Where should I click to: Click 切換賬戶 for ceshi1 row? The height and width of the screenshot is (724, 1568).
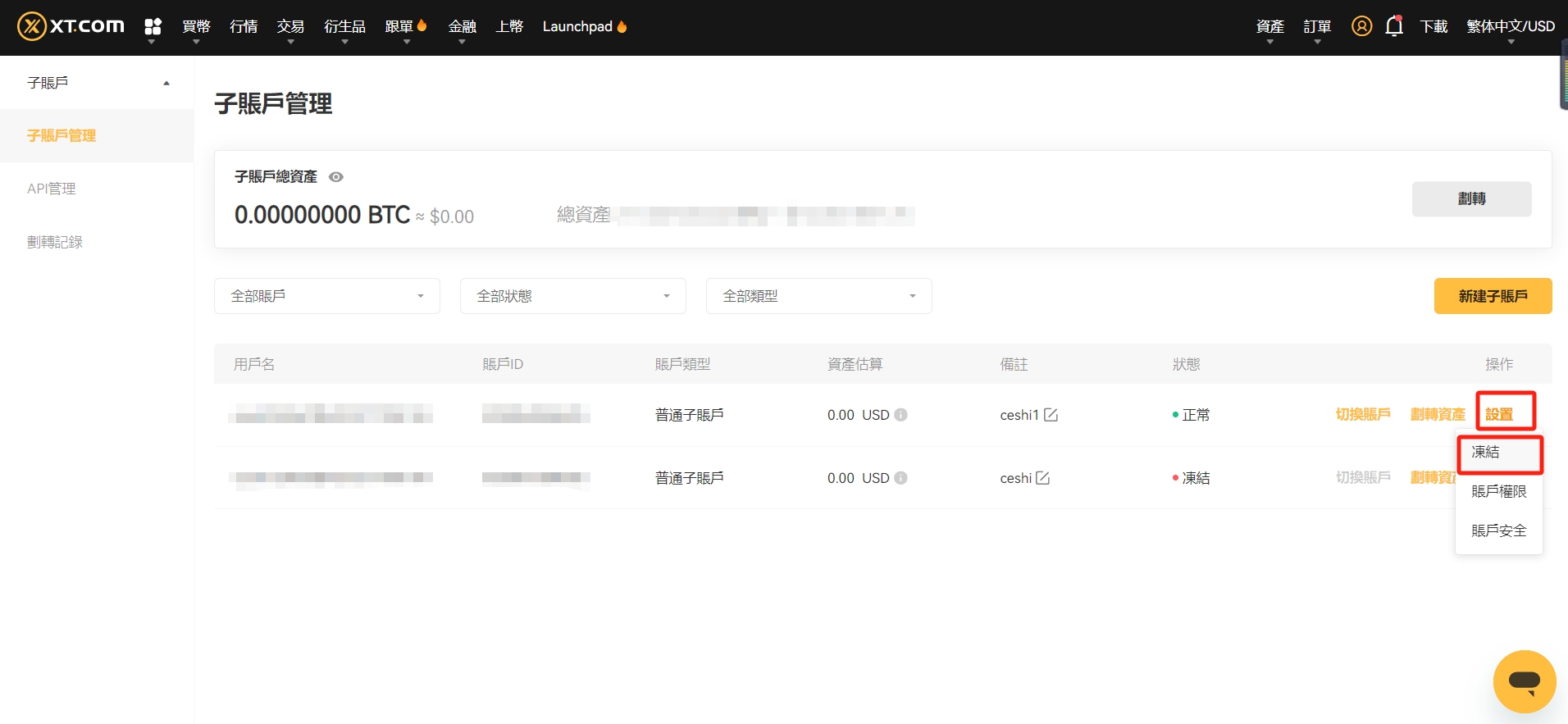1363,415
